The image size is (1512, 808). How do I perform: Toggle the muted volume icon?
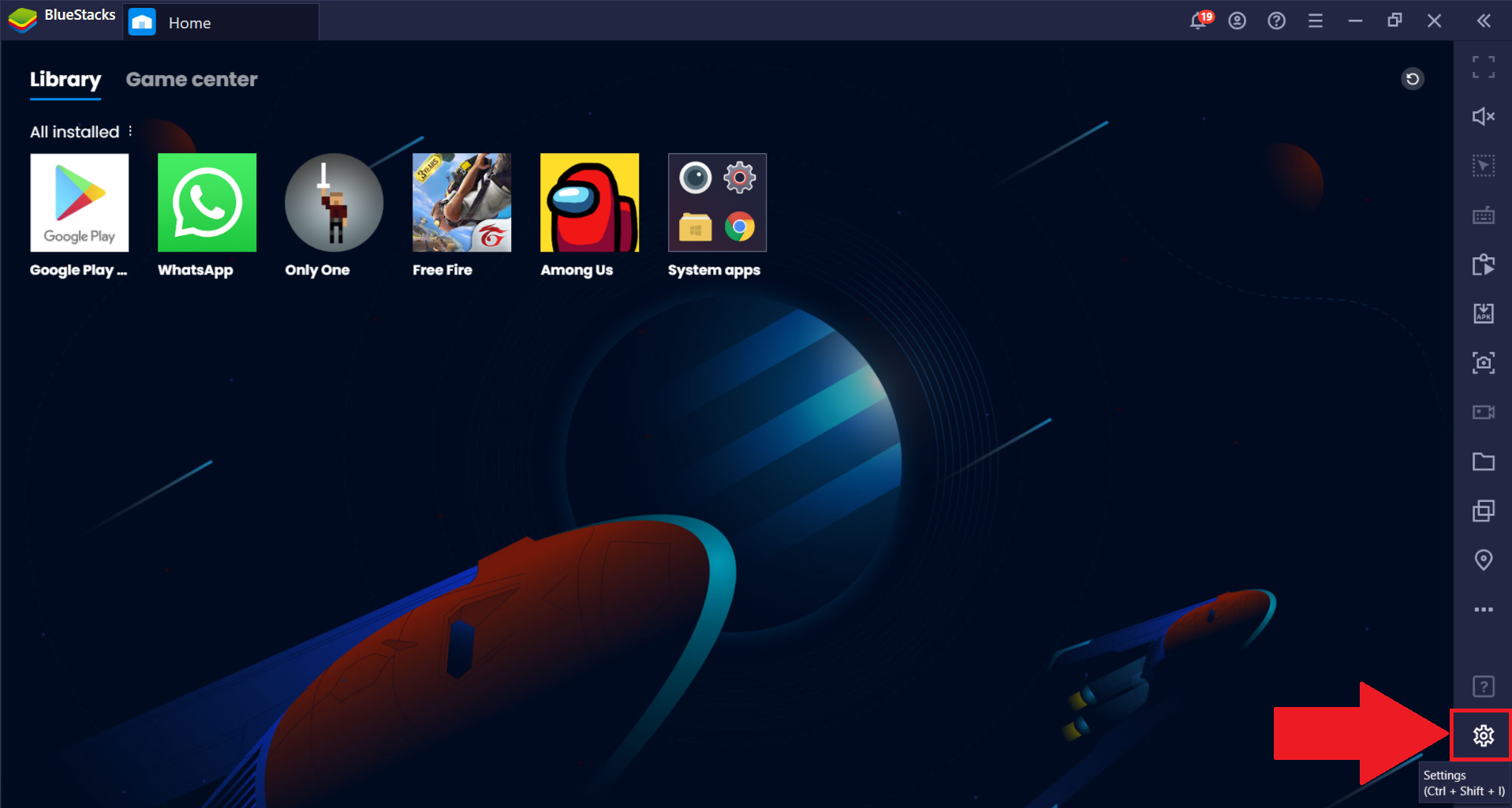pyautogui.click(x=1483, y=117)
